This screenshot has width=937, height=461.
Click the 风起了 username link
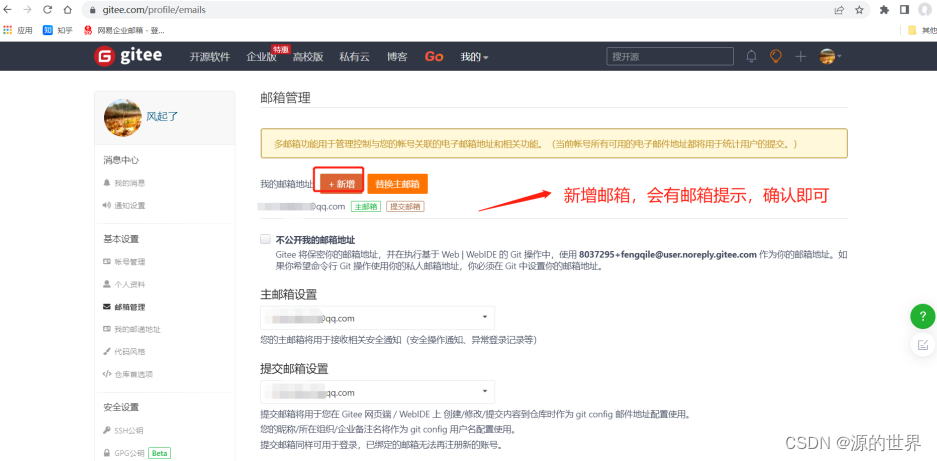tap(163, 117)
